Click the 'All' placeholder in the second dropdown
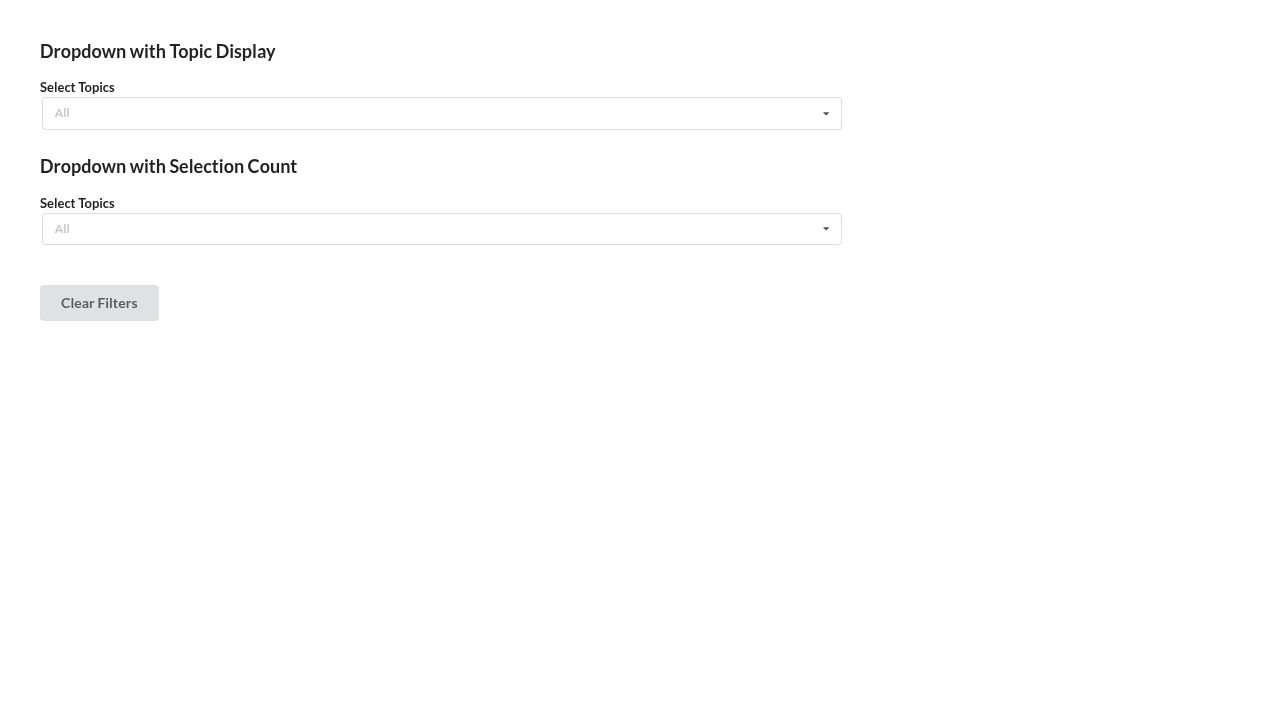The width and height of the screenshot is (1280, 720). click(x=62, y=228)
